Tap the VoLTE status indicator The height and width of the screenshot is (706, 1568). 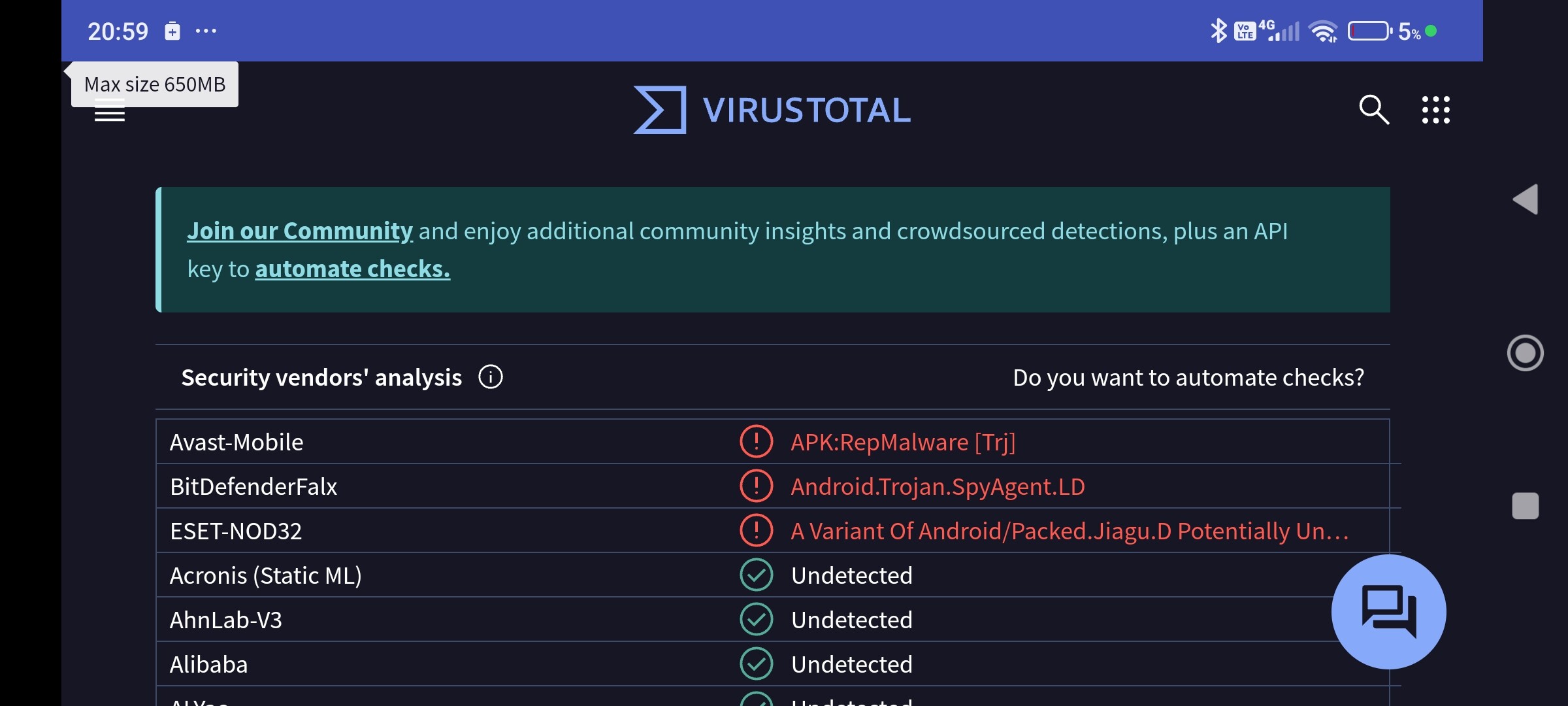[x=1245, y=31]
